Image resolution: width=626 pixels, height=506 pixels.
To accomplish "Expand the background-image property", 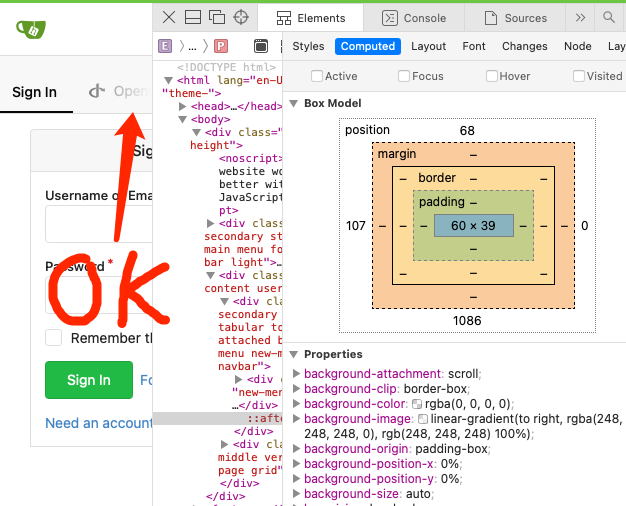I will (296, 419).
